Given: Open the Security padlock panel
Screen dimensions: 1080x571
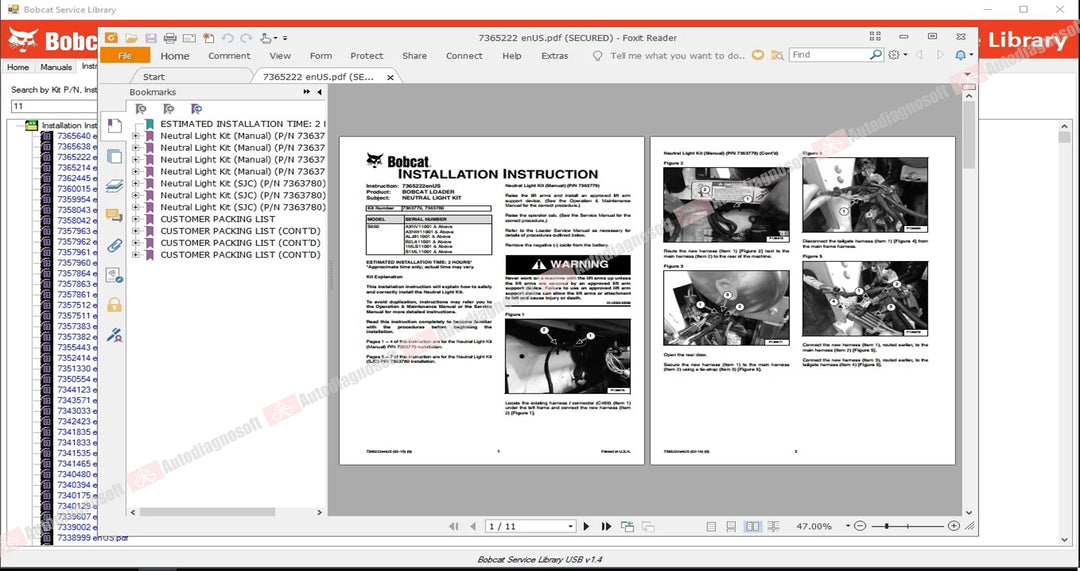Looking at the screenshot, I should point(114,304).
